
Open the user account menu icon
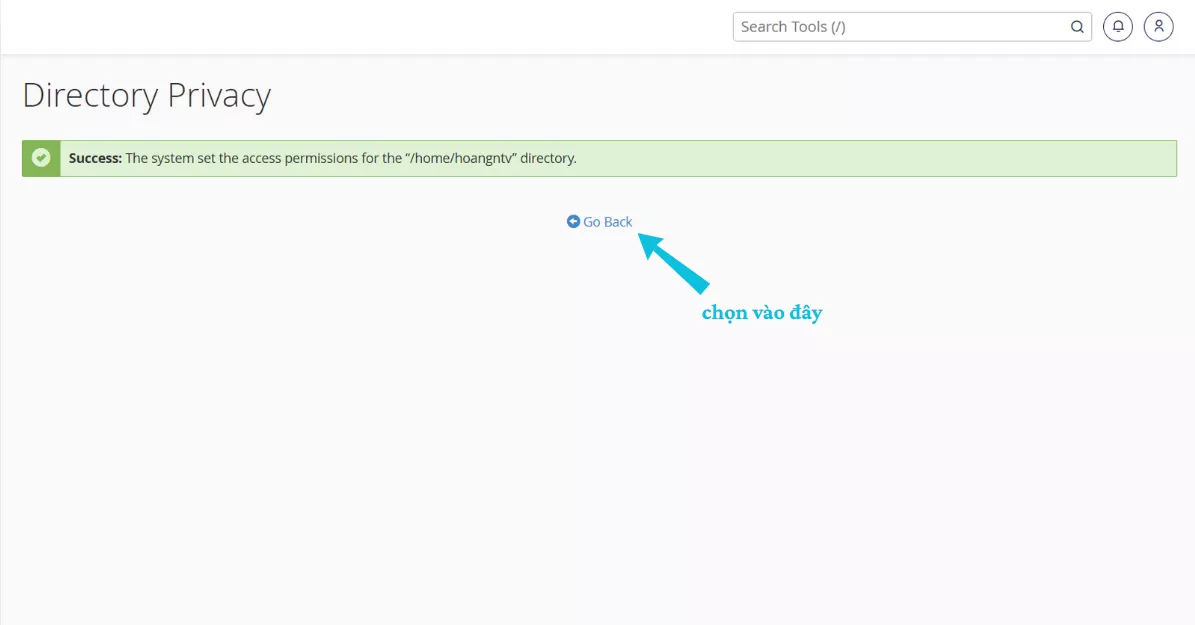(1158, 27)
